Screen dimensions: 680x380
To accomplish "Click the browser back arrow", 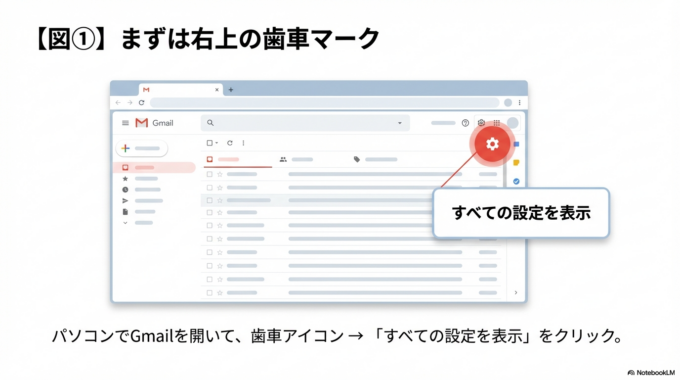I will (x=118, y=103).
